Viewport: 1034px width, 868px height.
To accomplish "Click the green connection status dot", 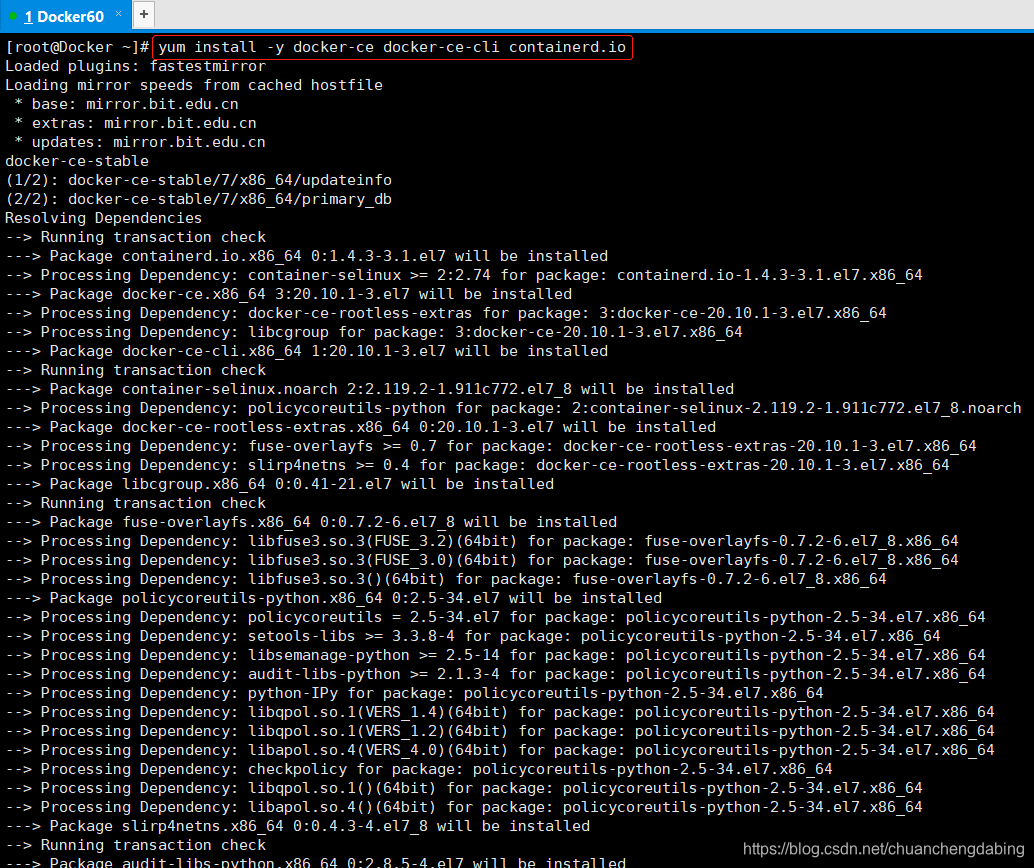I will [13, 16].
